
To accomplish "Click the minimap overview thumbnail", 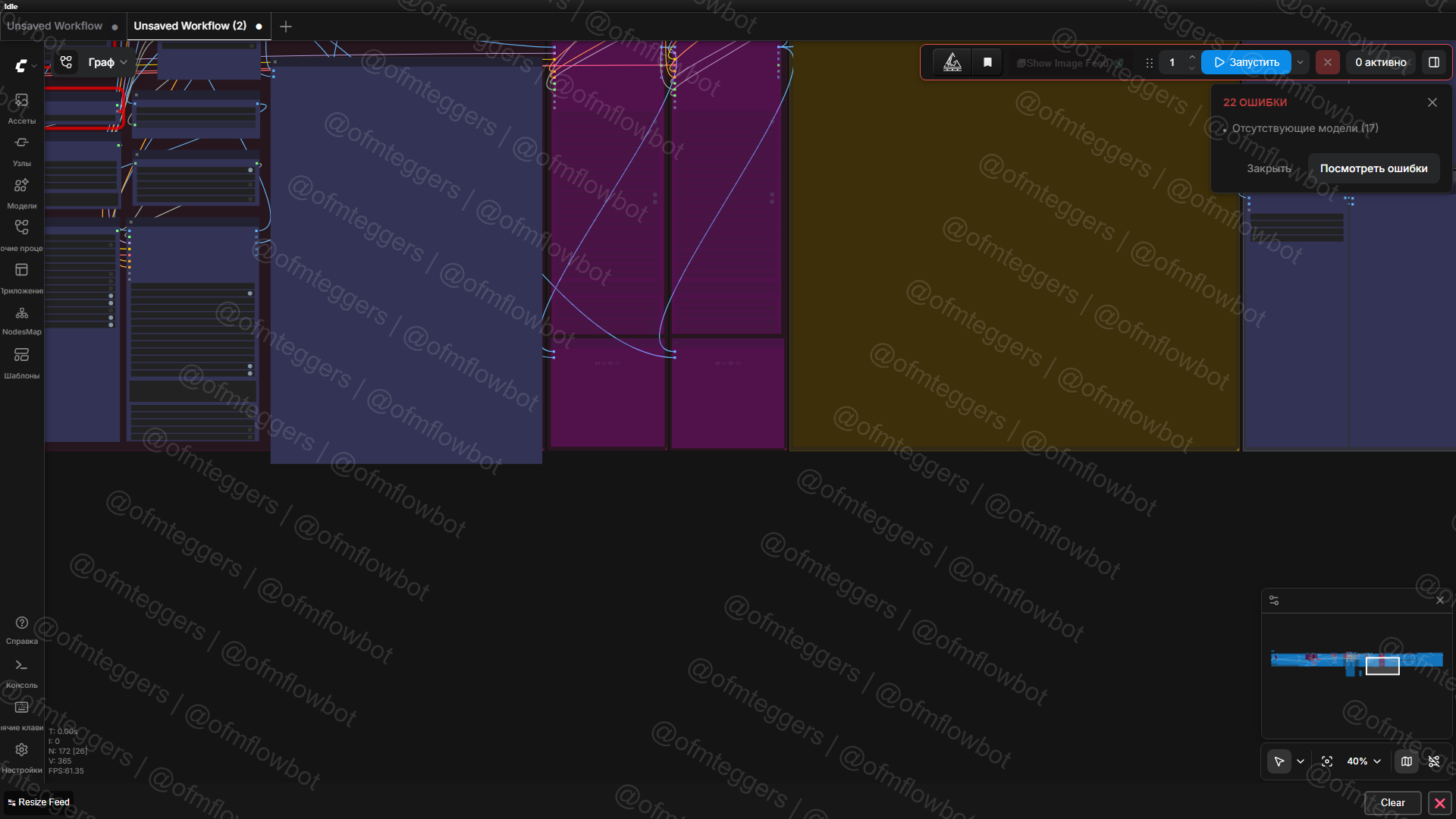I will pos(1357,661).
